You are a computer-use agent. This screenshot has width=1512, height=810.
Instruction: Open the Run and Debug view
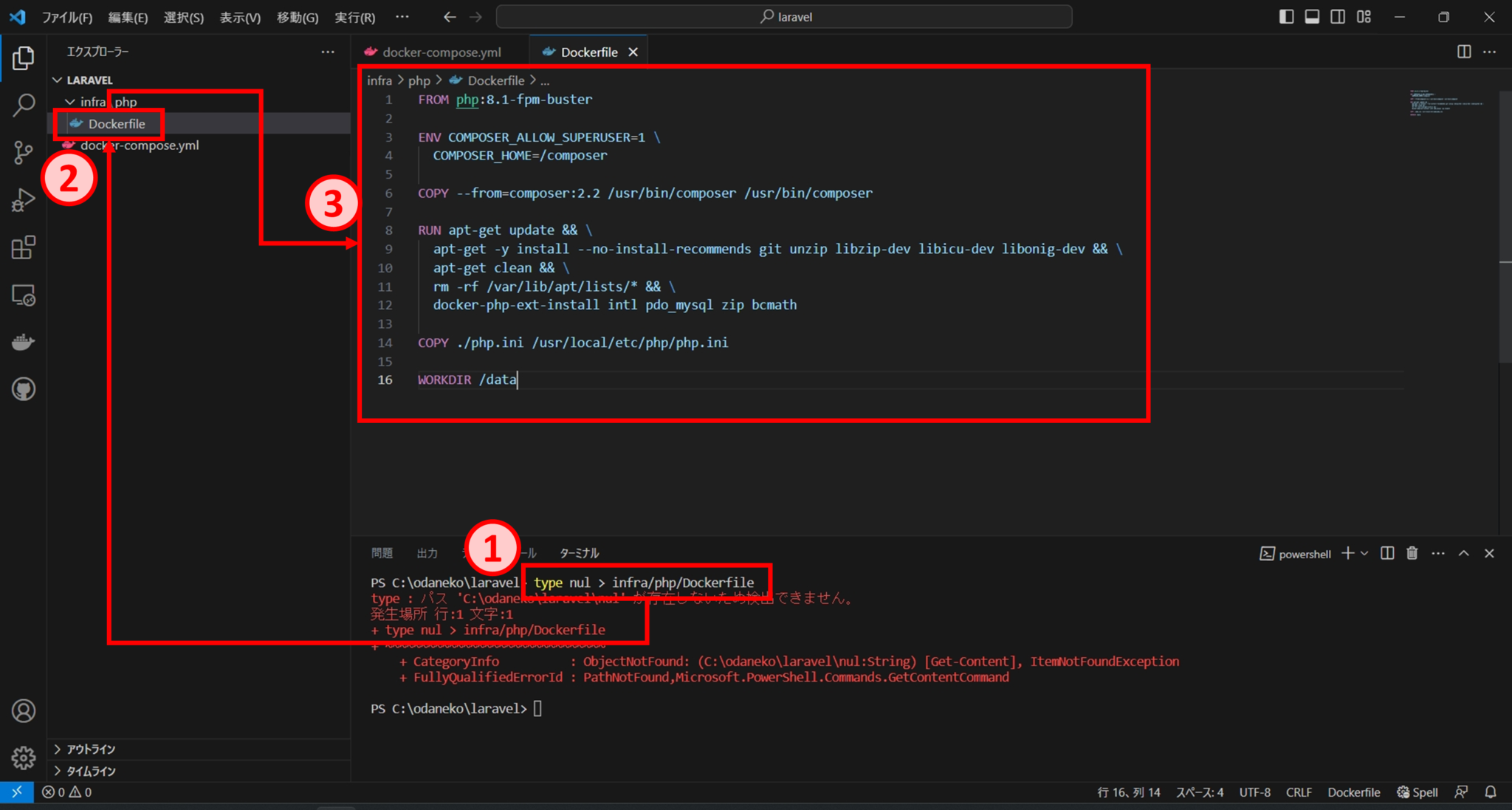pos(24,199)
